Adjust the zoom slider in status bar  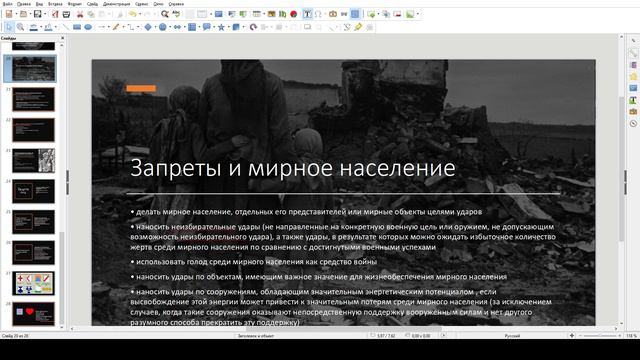[599, 336]
